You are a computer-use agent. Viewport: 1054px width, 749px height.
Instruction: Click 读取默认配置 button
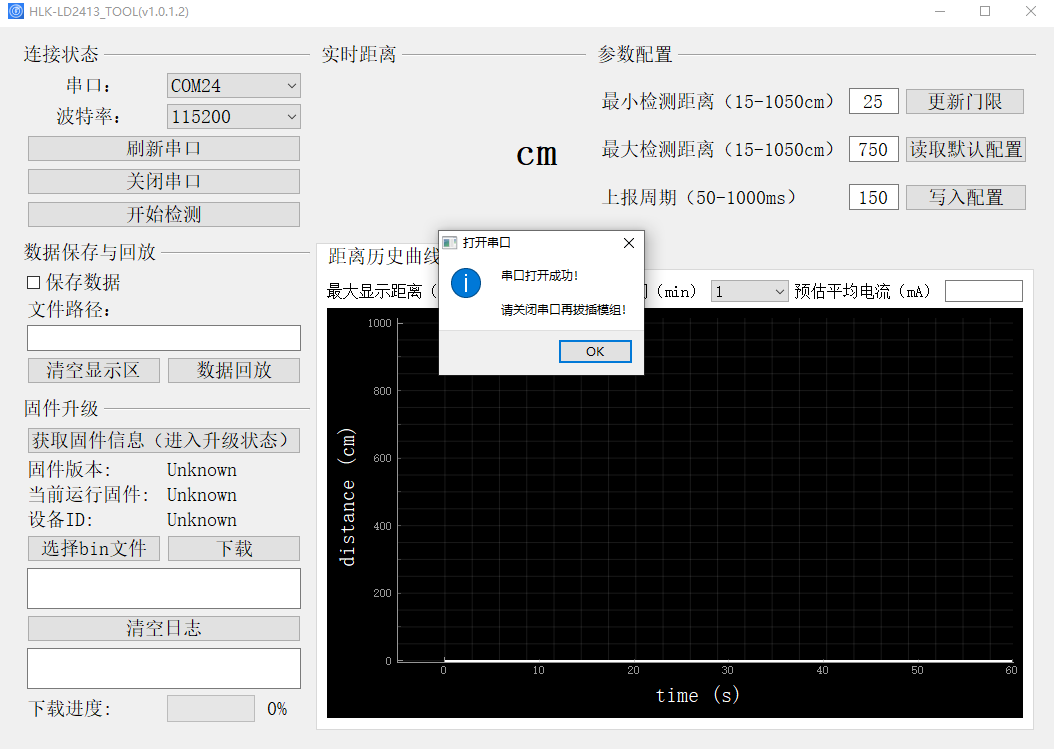tap(965, 149)
